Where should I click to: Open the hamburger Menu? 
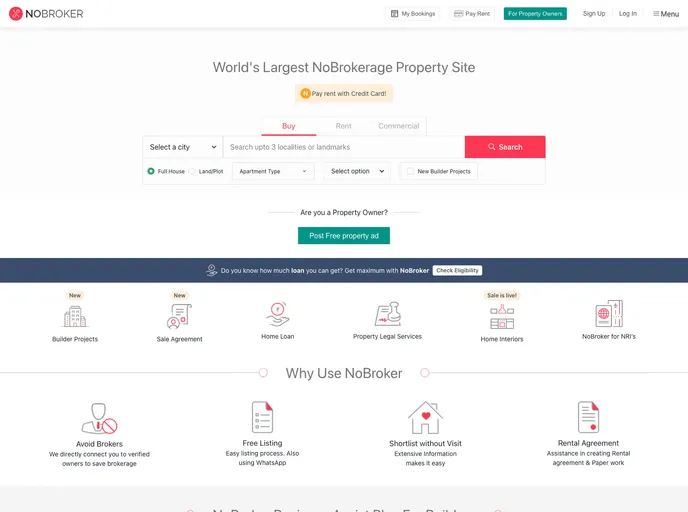pyautogui.click(x=666, y=14)
